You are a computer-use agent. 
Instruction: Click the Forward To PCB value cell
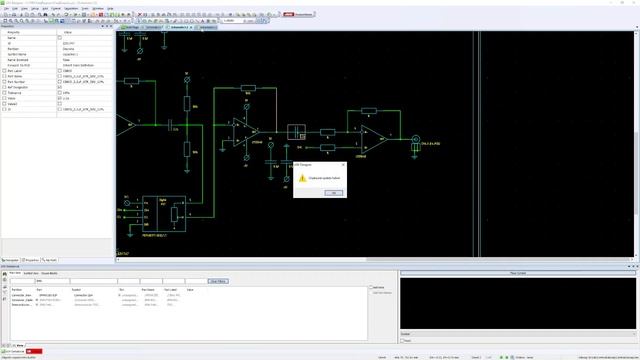[84, 65]
